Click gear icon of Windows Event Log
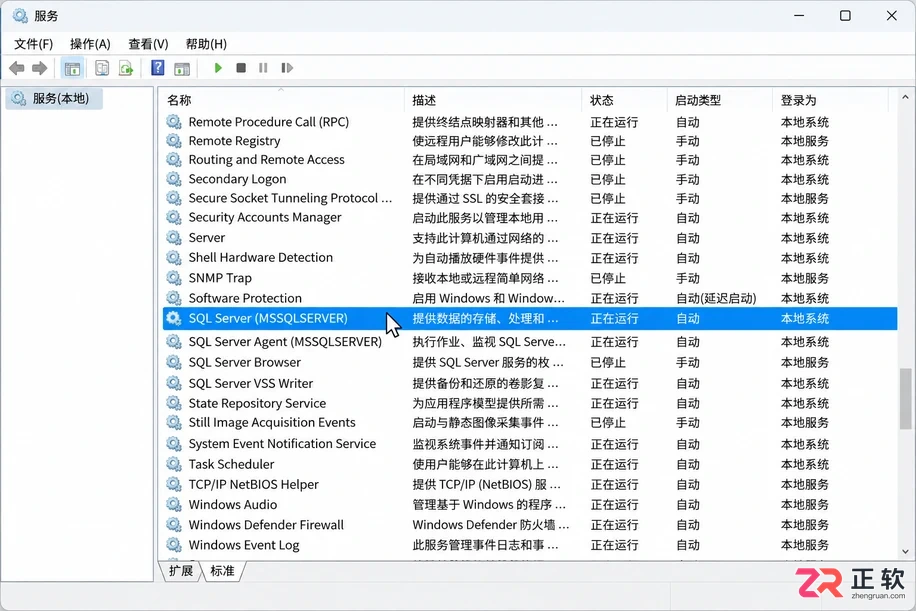 pyautogui.click(x=174, y=544)
